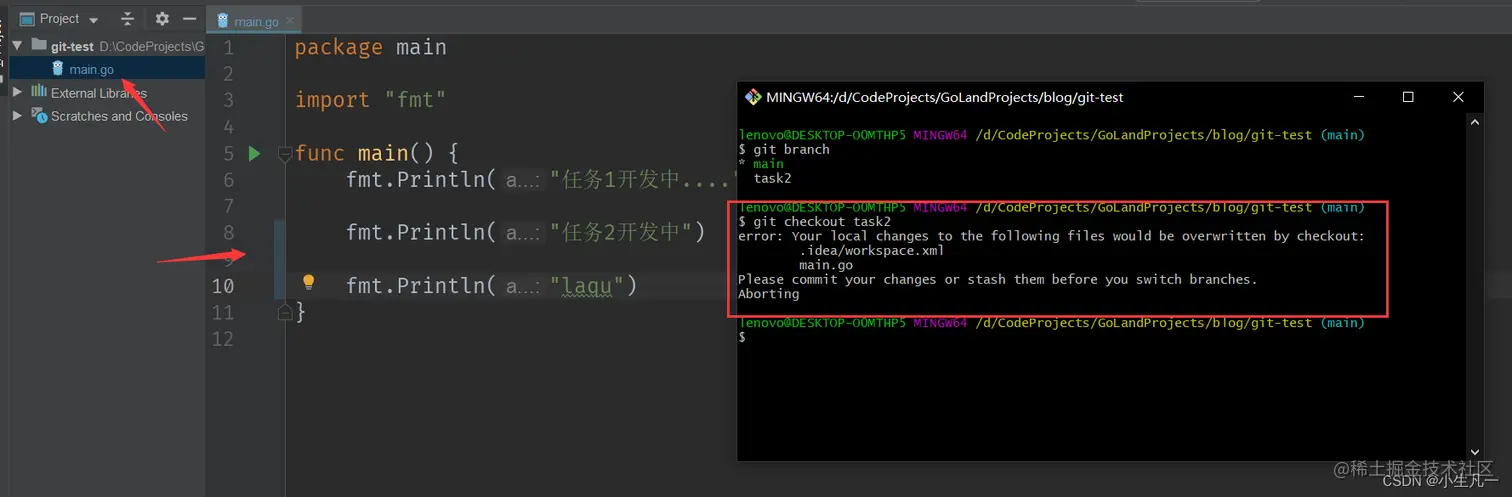Close the MINGW64 terminal window
The height and width of the screenshot is (497, 1512).
click(1458, 97)
